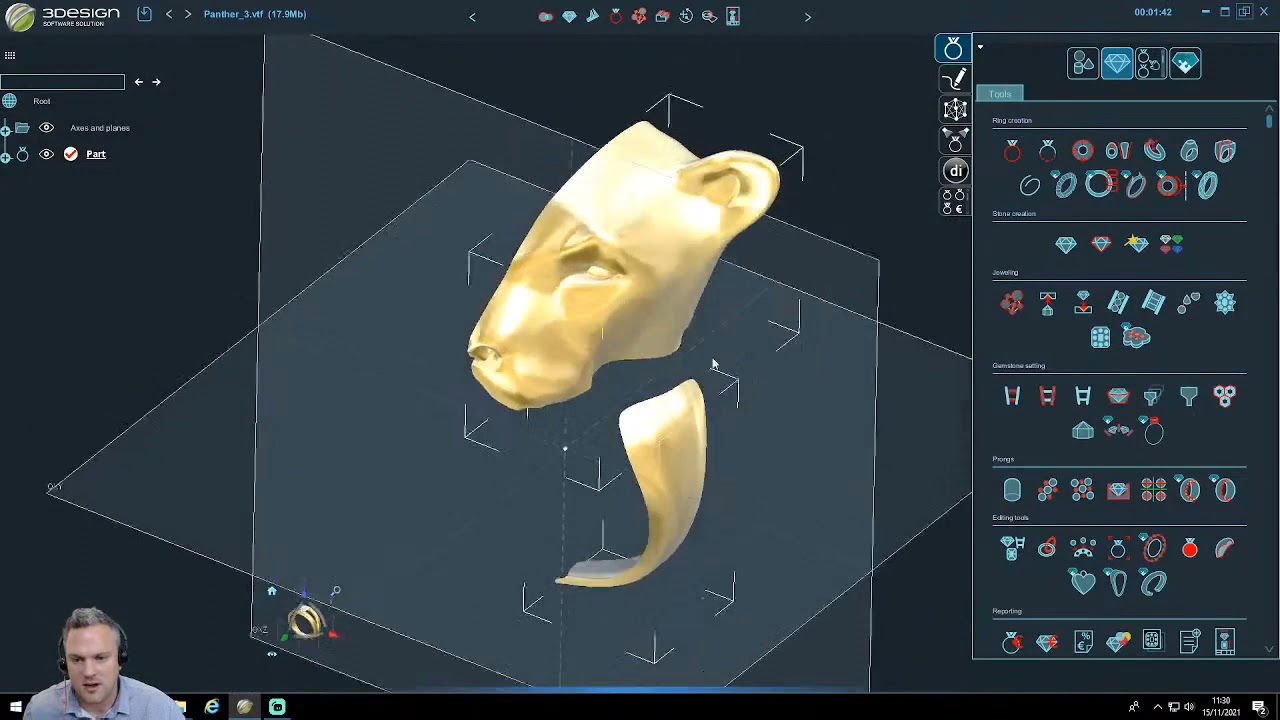Click the diamond icon in the top center toolbar
The width and height of the screenshot is (1280, 720).
pyautogui.click(x=569, y=16)
